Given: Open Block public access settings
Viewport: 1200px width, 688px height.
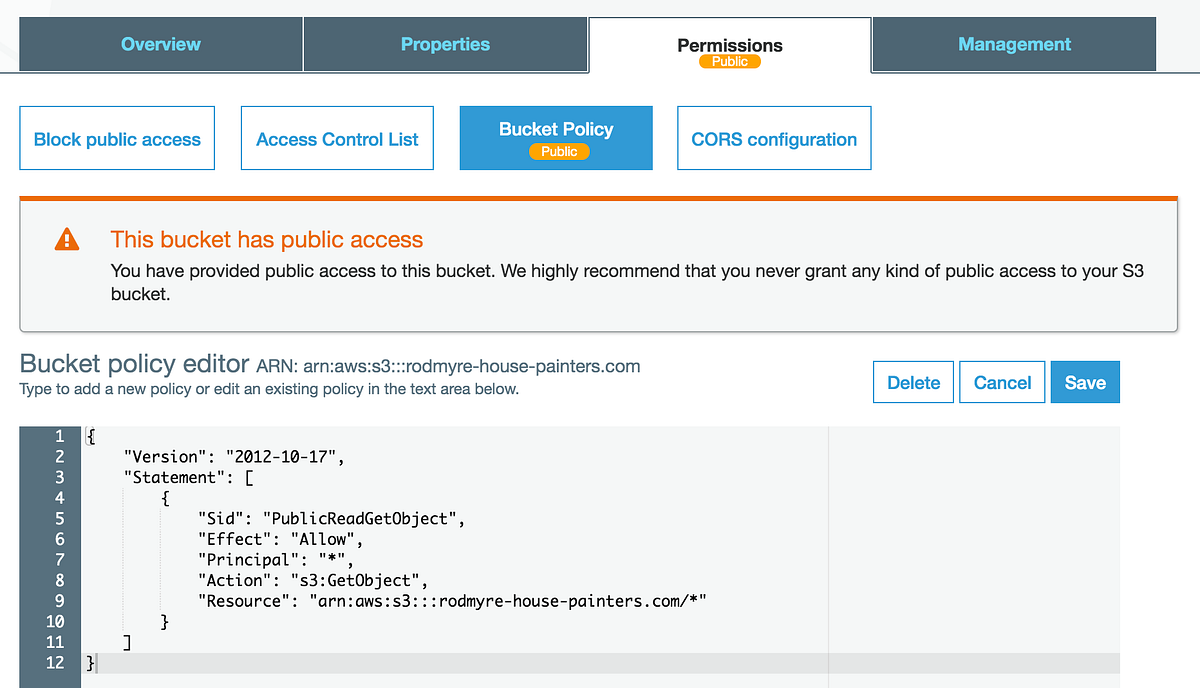Looking at the screenshot, I should (117, 138).
